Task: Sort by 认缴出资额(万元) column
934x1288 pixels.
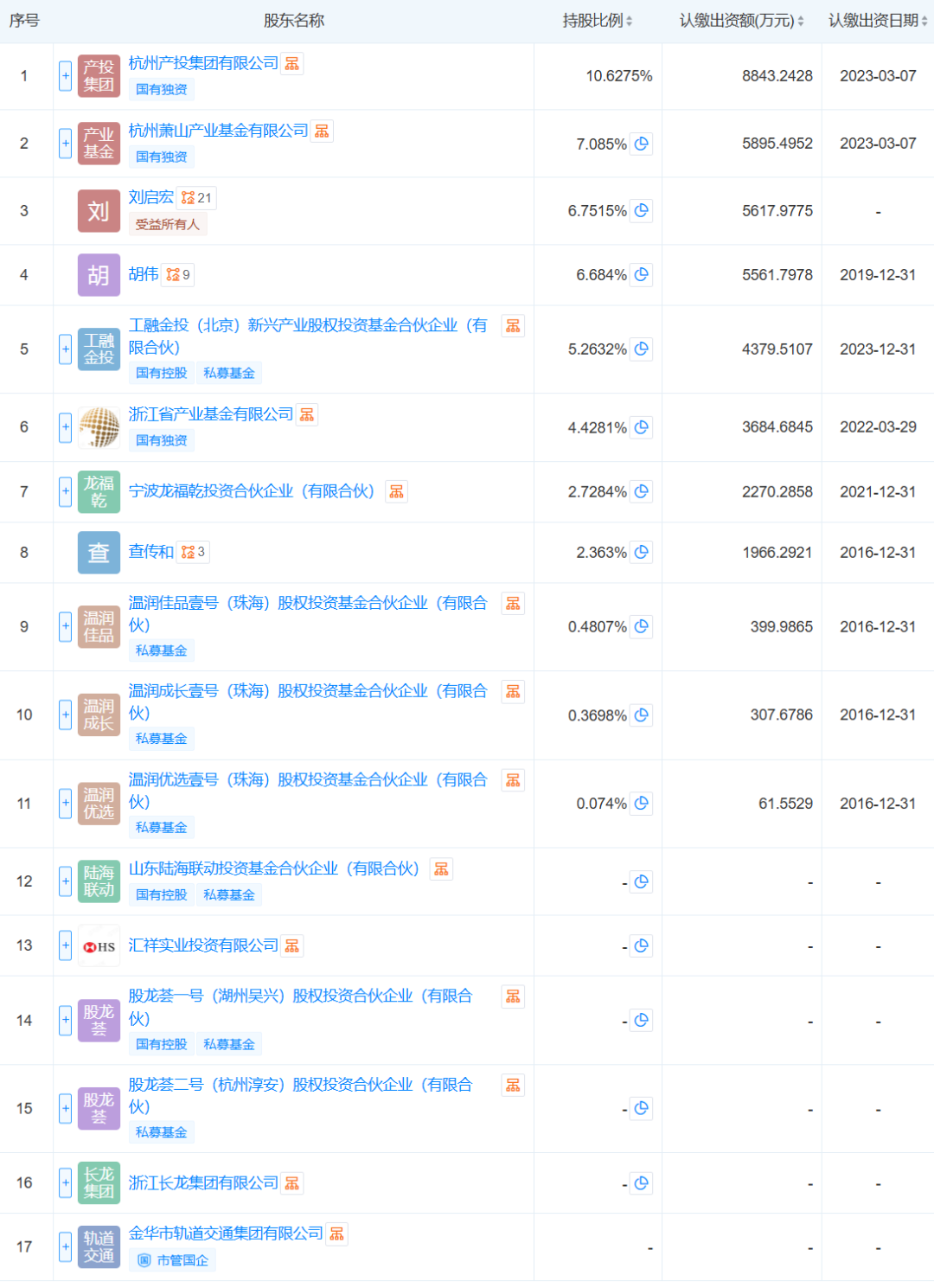Action: pyautogui.click(x=741, y=21)
